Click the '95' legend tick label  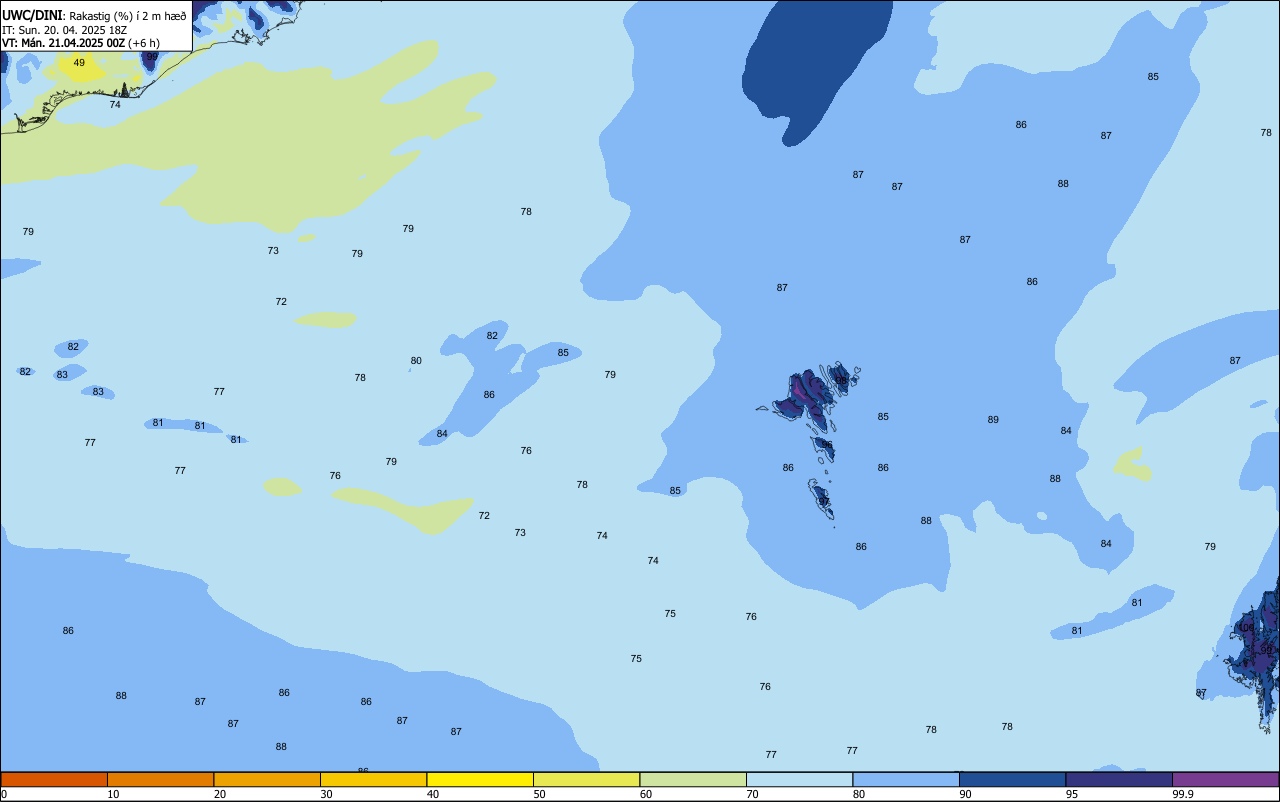pos(1072,794)
